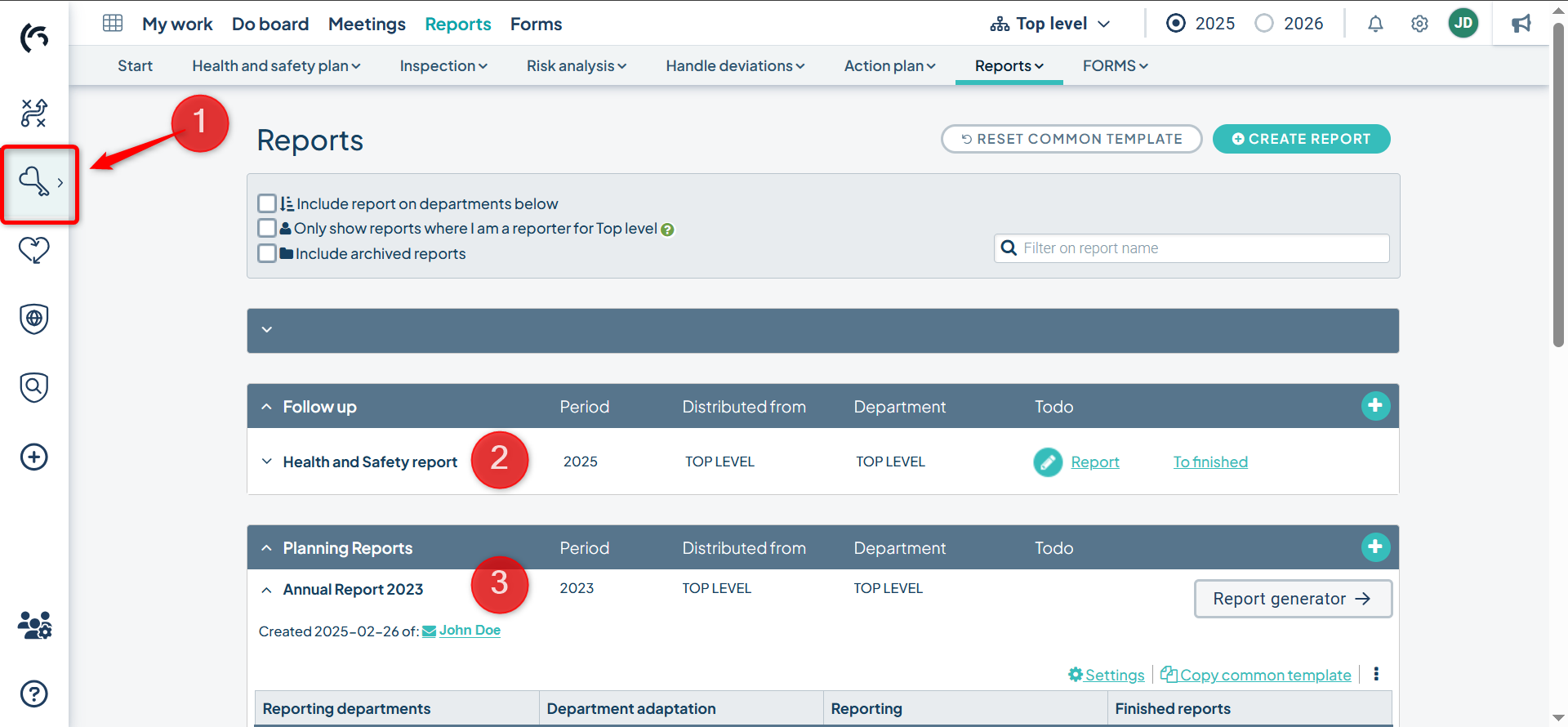Click the plus icon in Follow up header
Screen dimensions: 1568x727
tap(1375, 406)
